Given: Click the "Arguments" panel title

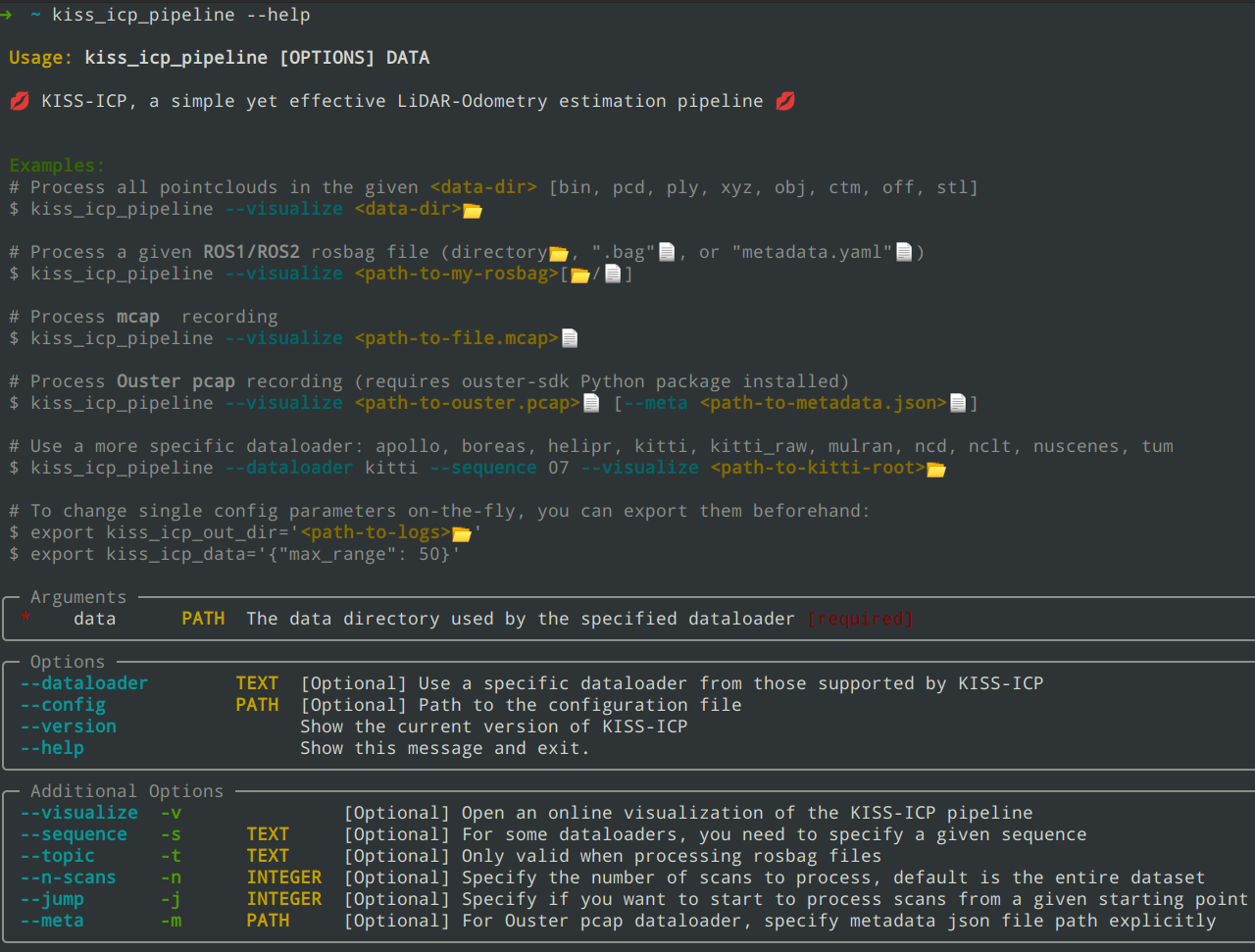Looking at the screenshot, I should point(78,597).
